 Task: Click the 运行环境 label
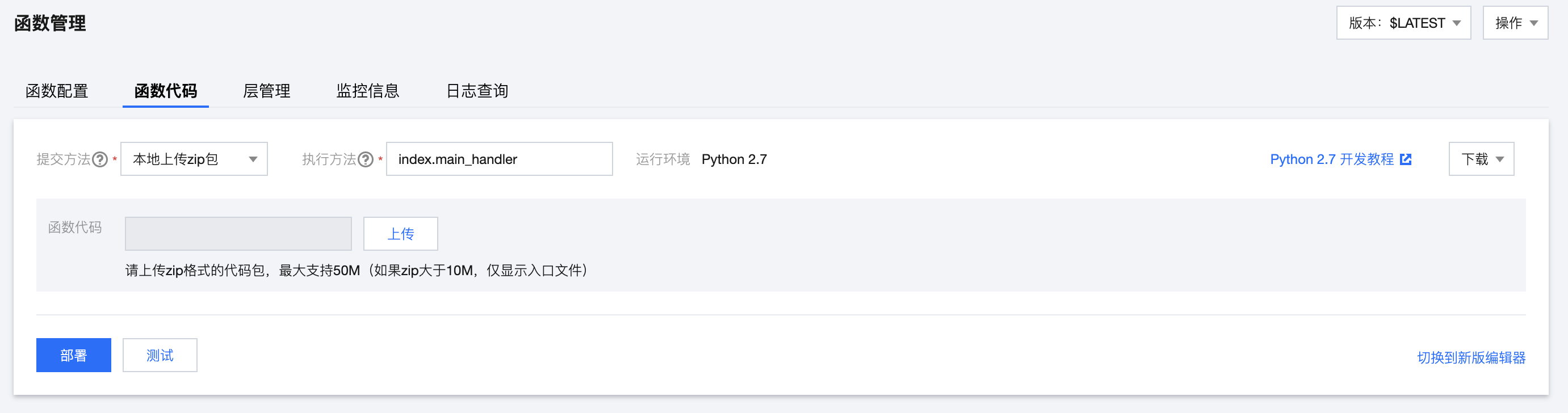pos(663,159)
